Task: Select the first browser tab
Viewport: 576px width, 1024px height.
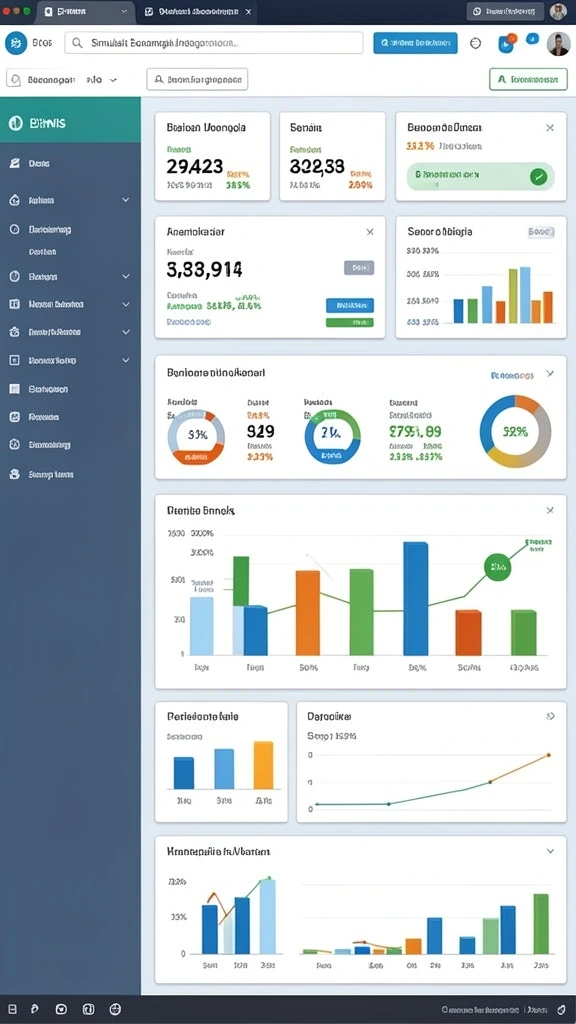Action: pyautogui.click(x=86, y=12)
